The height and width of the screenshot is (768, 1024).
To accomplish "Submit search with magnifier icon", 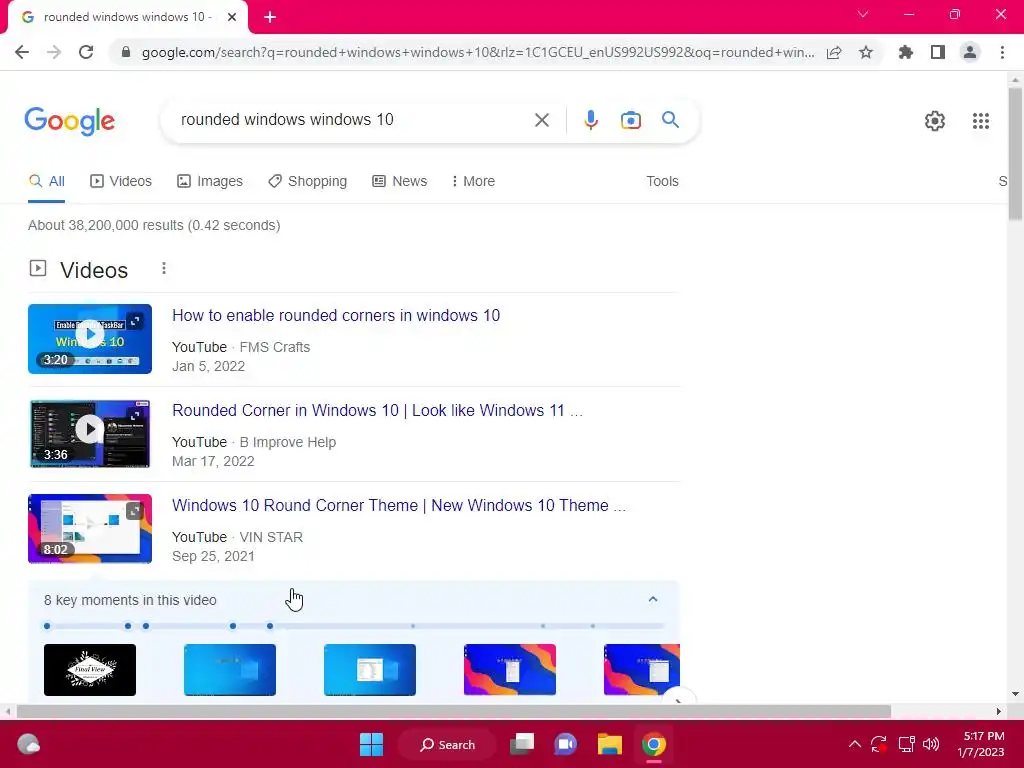I will 670,120.
